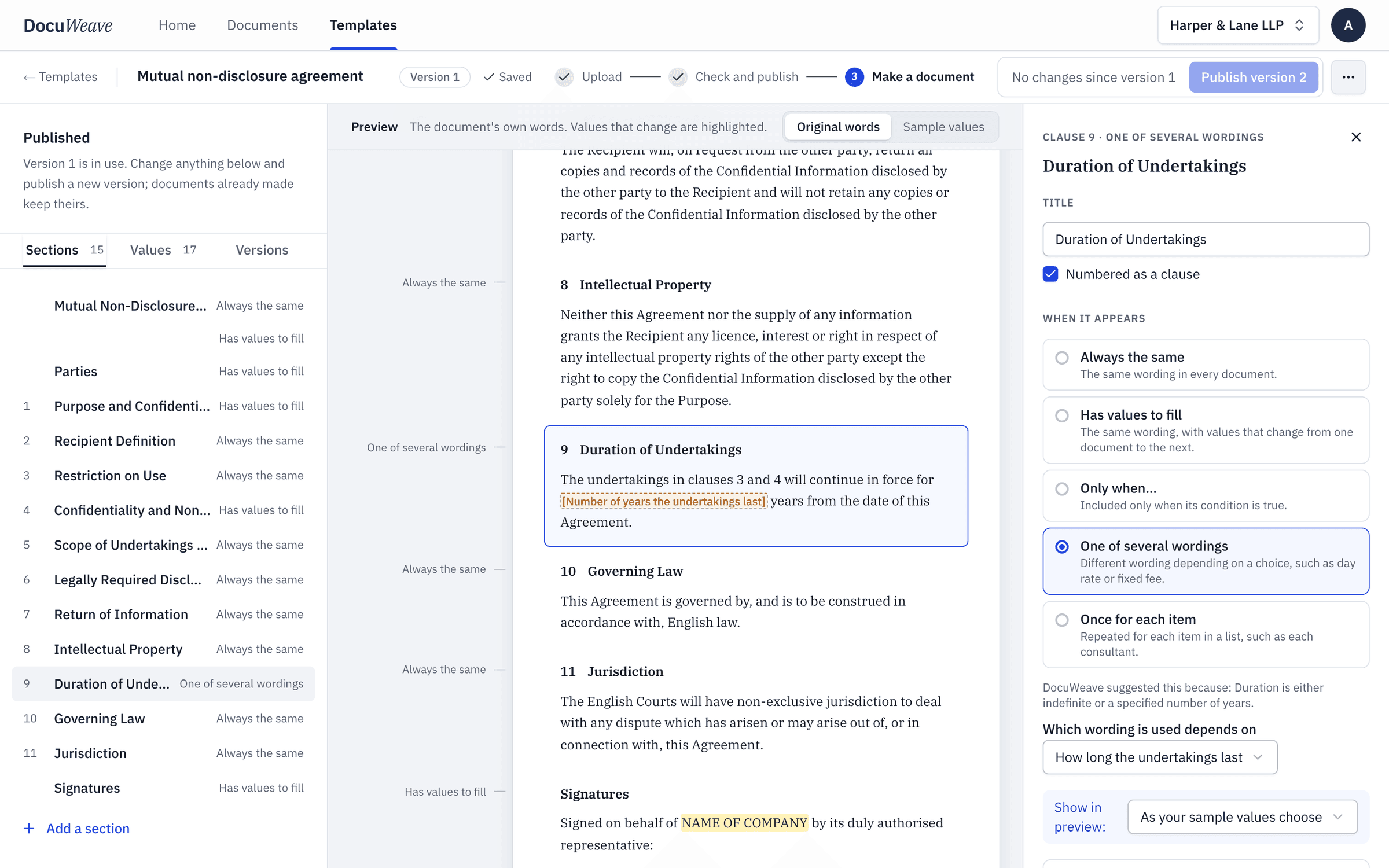Go back via the Templates arrow link
The height and width of the screenshot is (868, 1389).
60,77
